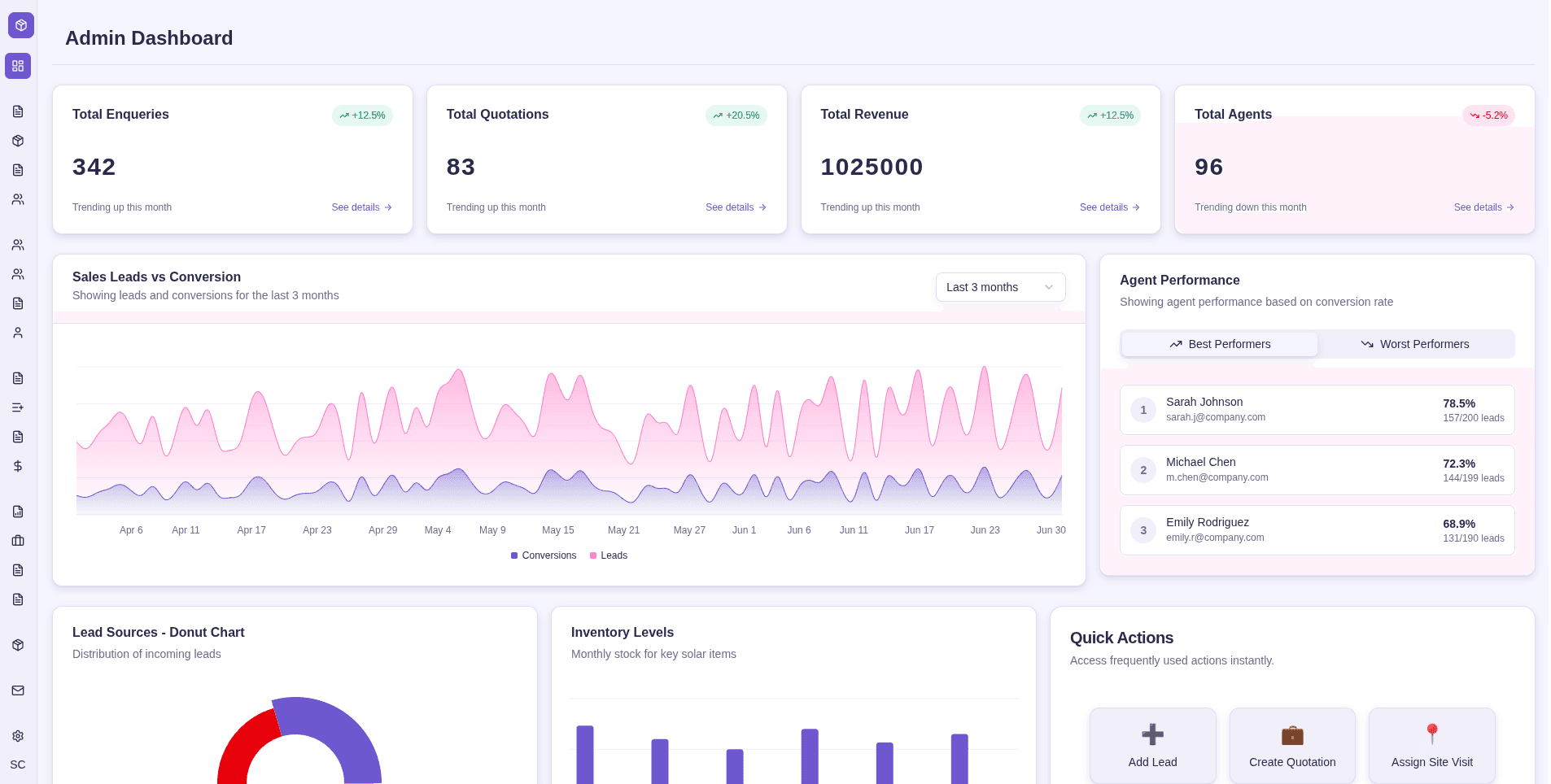Open the Last 3 months dropdown
Image resolution: width=1551 pixels, height=784 pixels.
pyautogui.click(x=1000, y=286)
